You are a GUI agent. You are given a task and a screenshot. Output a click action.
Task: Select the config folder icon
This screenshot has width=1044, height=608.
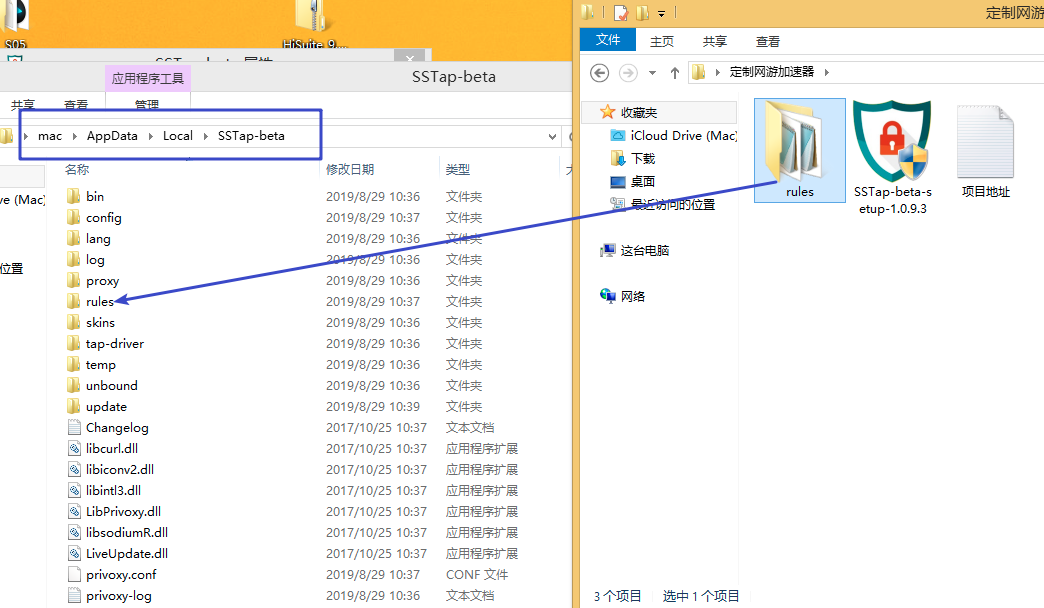click(x=73, y=218)
